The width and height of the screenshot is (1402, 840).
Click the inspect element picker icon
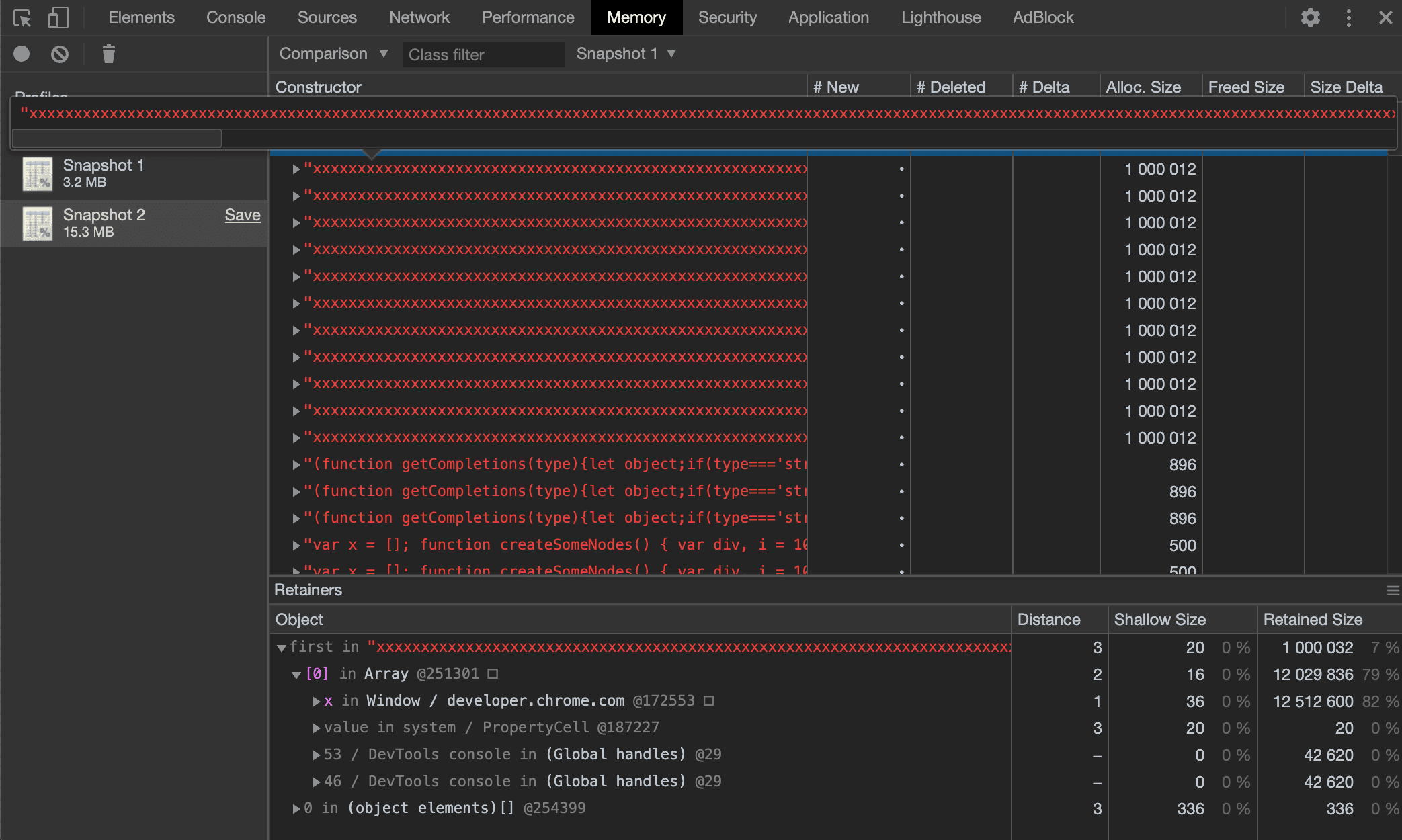click(x=22, y=18)
